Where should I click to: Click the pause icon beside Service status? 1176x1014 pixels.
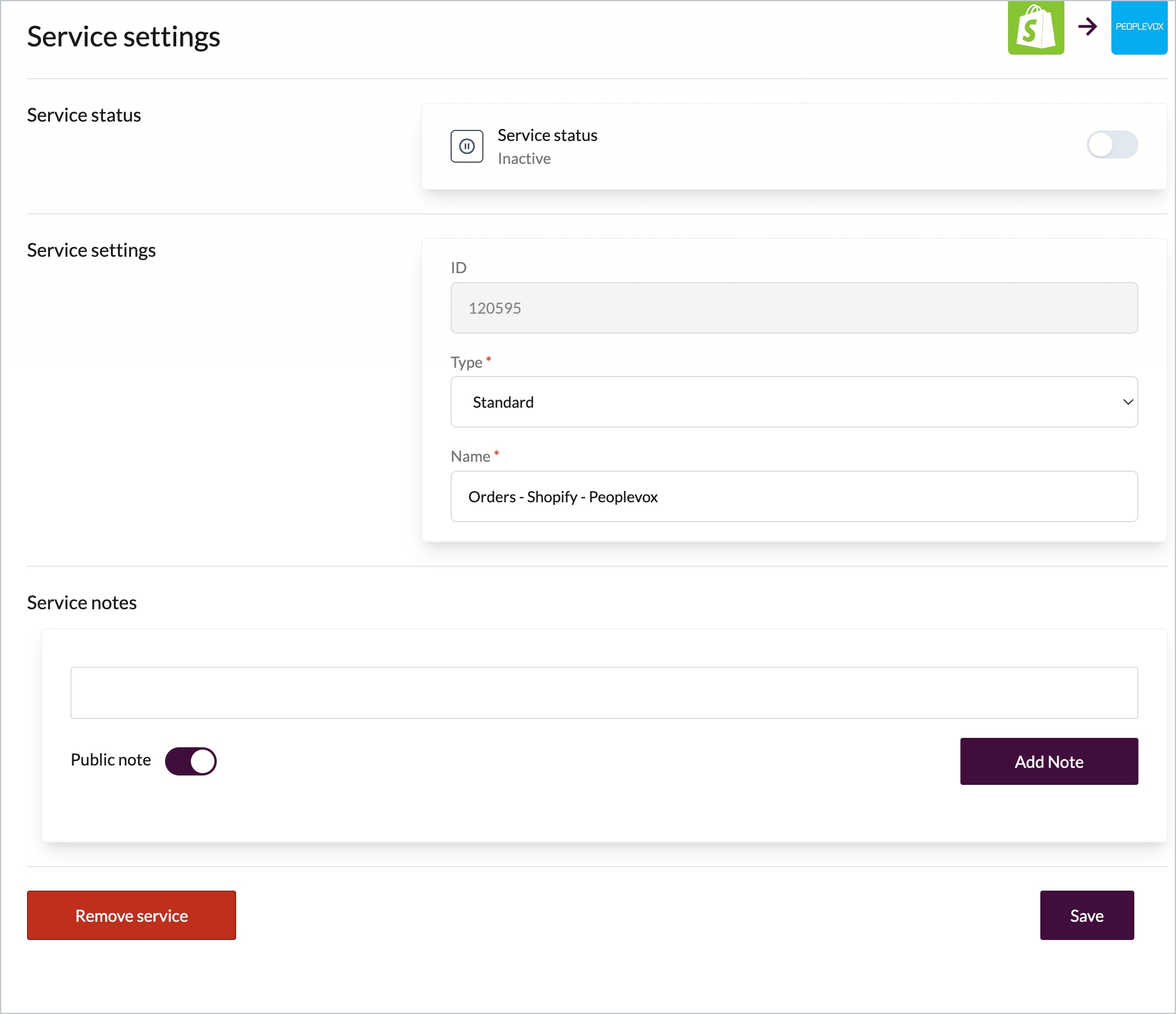click(x=467, y=146)
